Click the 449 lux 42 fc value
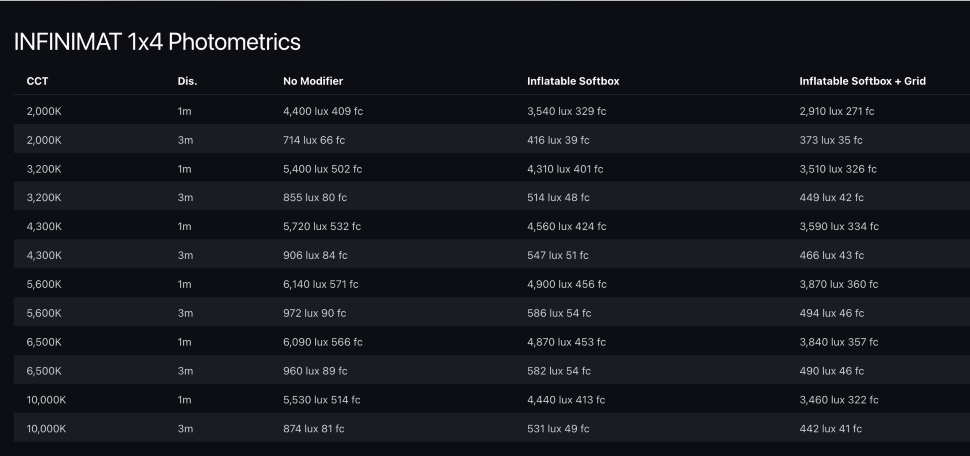 click(831, 198)
